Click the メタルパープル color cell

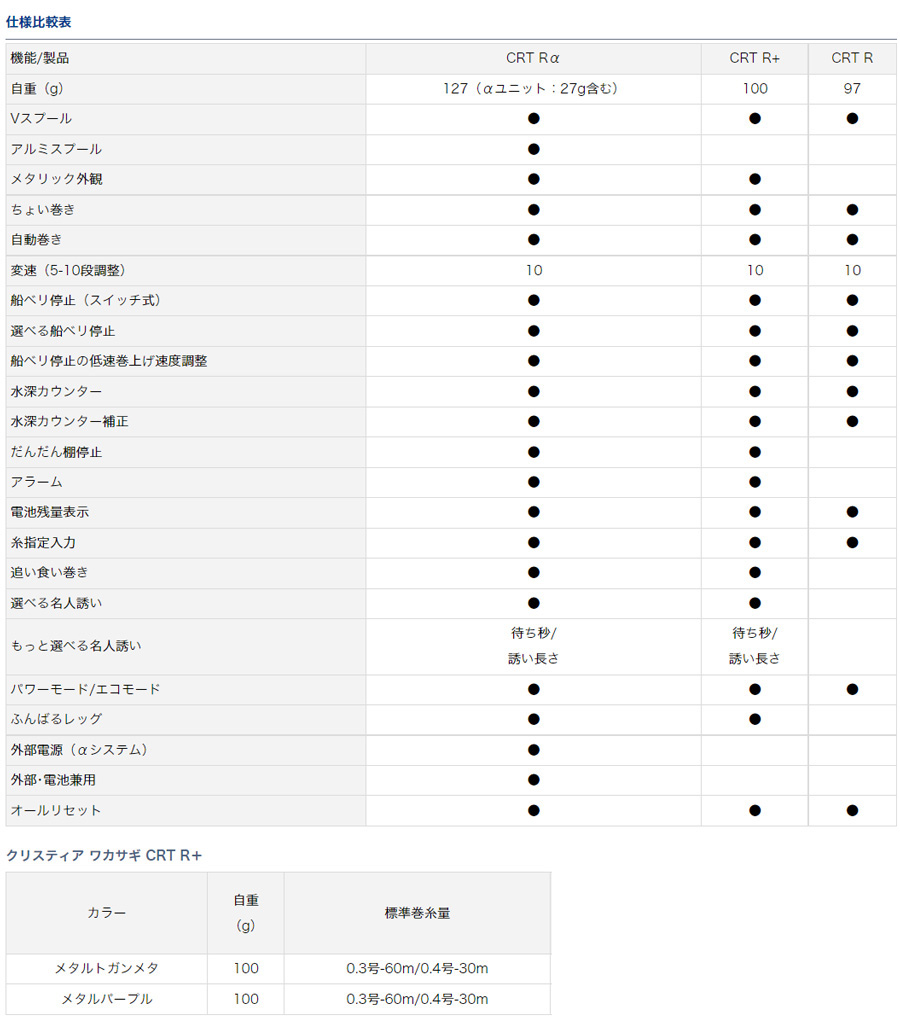pos(106,999)
